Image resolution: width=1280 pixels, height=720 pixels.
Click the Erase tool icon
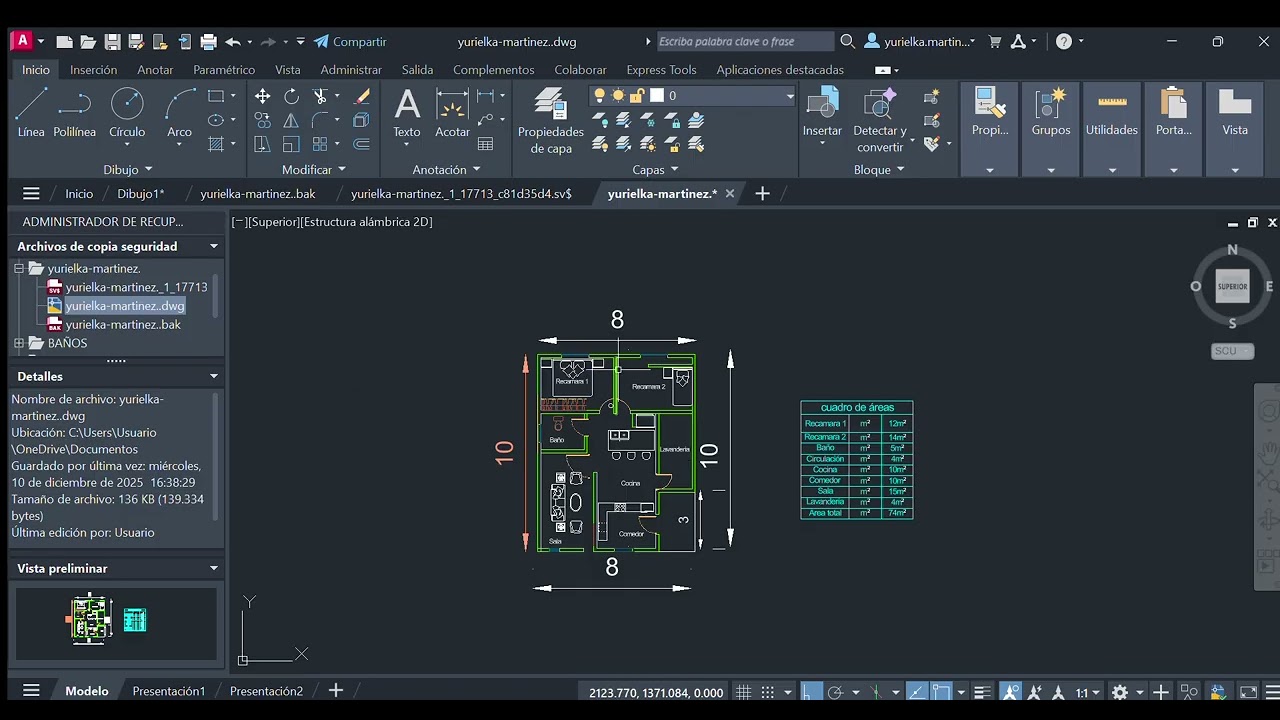pos(362,96)
